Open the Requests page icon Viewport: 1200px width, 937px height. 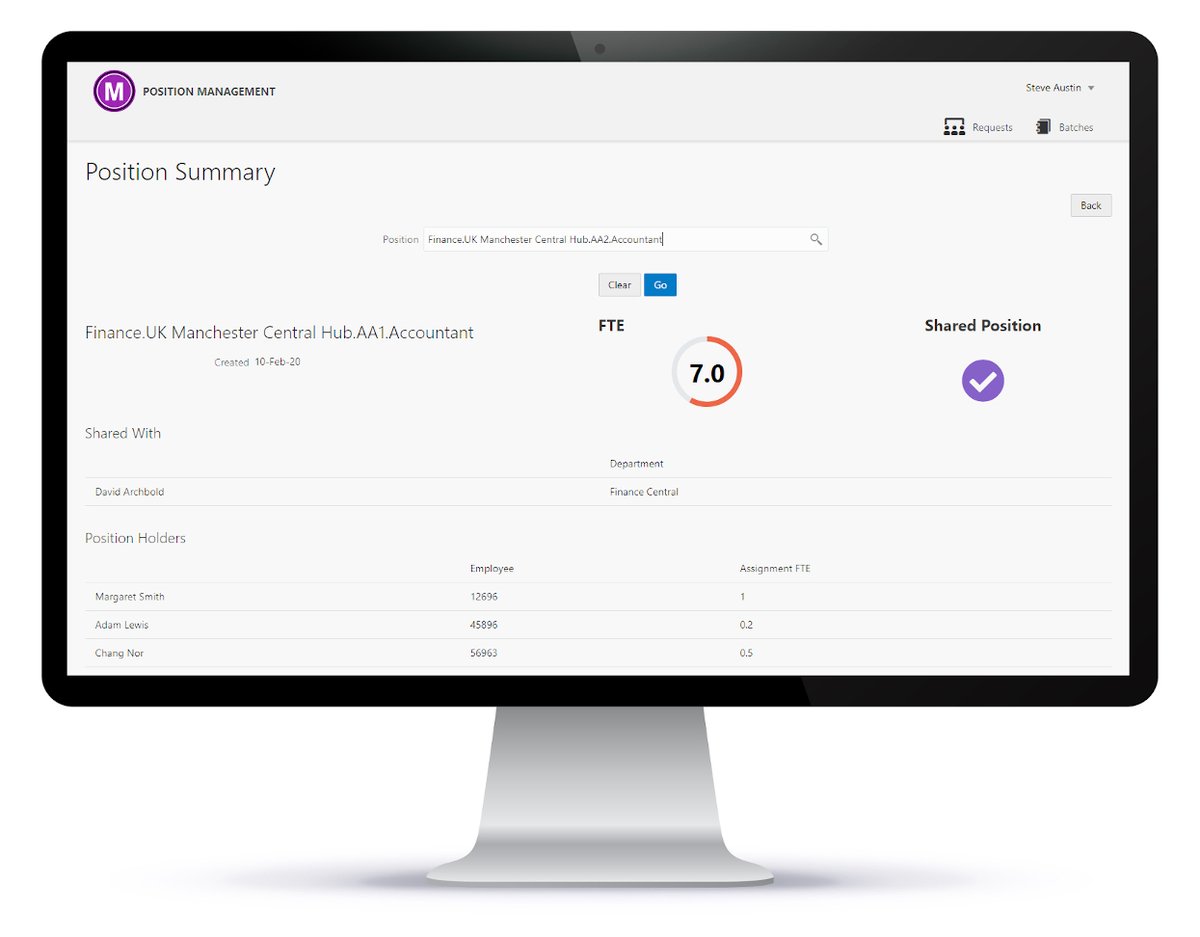(x=954, y=127)
